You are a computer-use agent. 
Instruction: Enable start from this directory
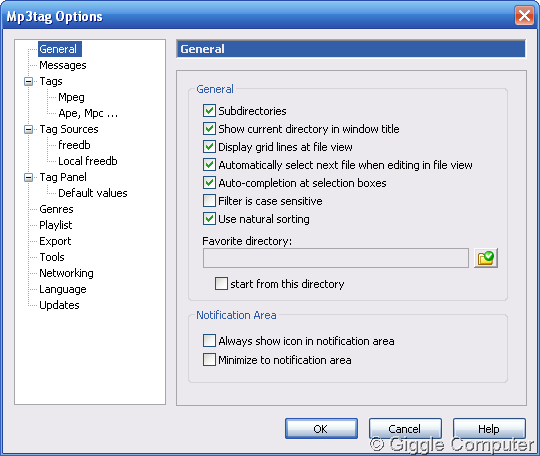[221, 284]
